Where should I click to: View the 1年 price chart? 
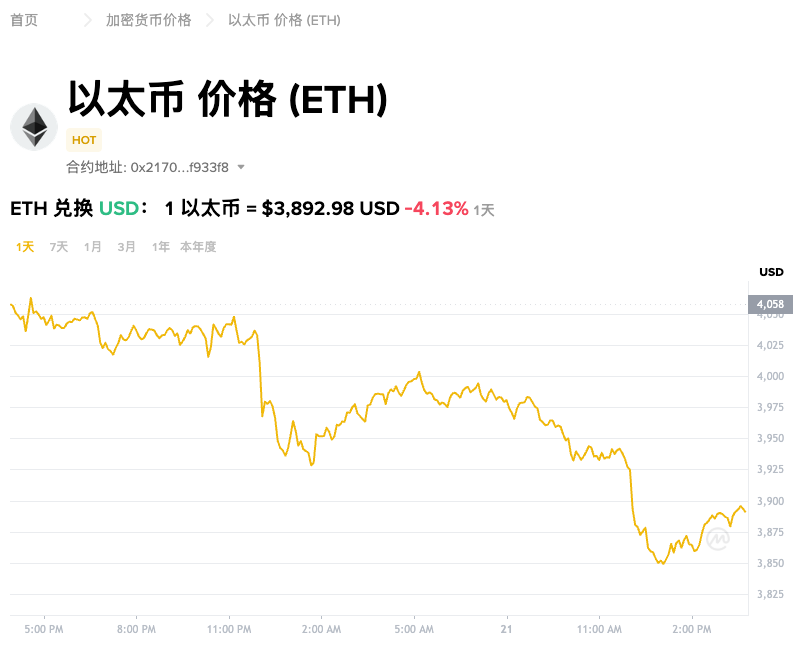159,246
